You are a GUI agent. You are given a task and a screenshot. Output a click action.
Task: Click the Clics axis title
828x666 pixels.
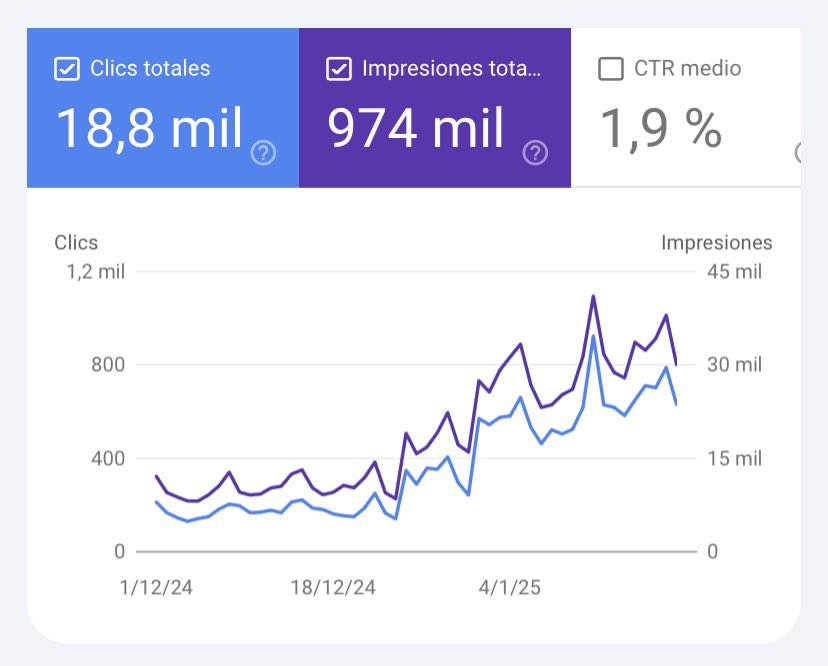click(x=75, y=243)
